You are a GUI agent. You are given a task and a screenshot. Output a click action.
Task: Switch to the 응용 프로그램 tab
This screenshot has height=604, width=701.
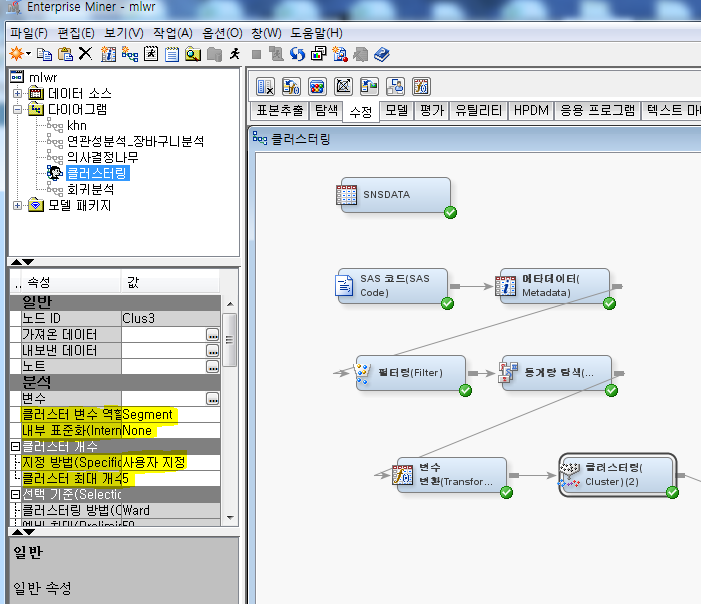click(x=598, y=110)
